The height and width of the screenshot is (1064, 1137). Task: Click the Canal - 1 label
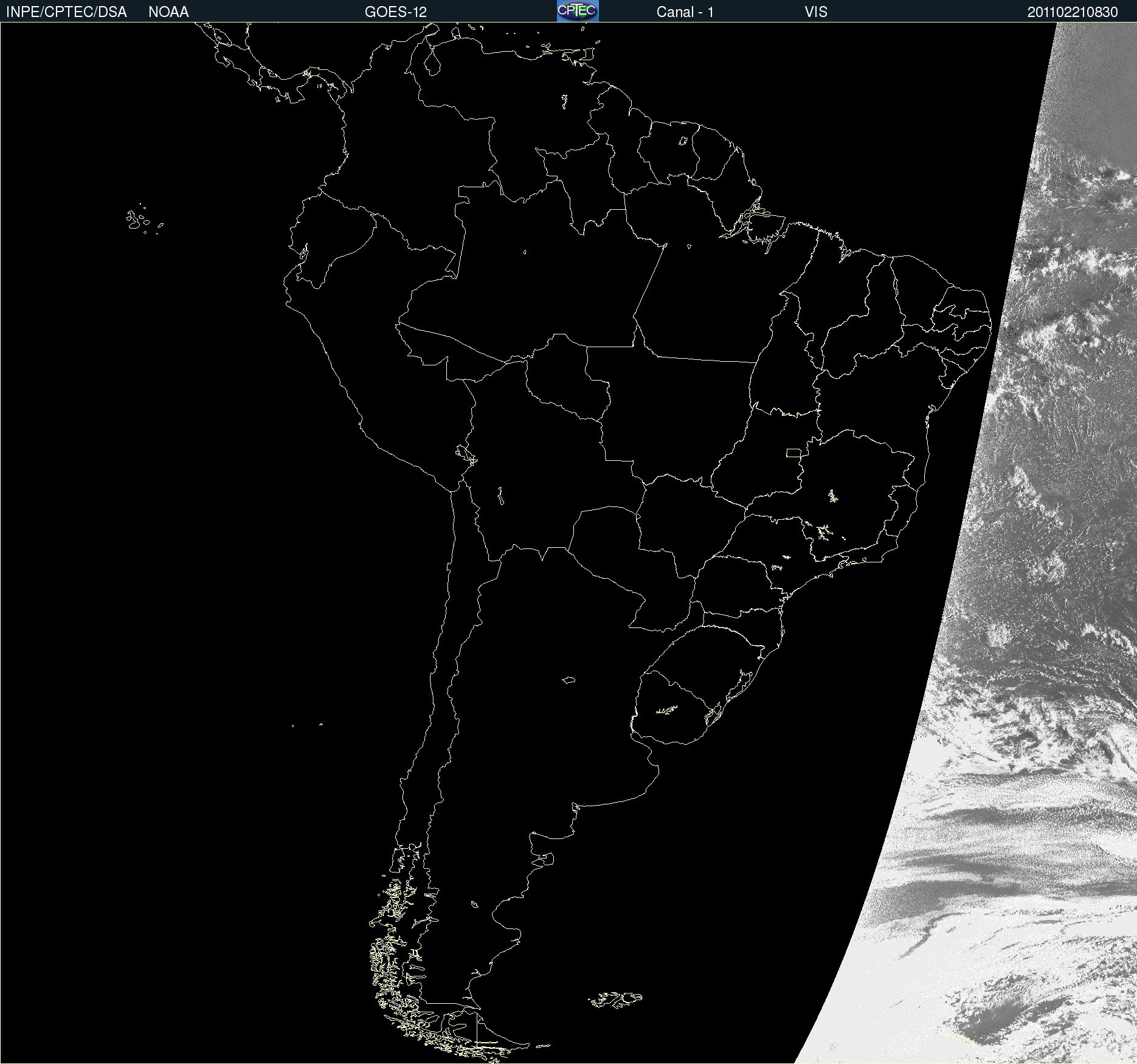[685, 12]
